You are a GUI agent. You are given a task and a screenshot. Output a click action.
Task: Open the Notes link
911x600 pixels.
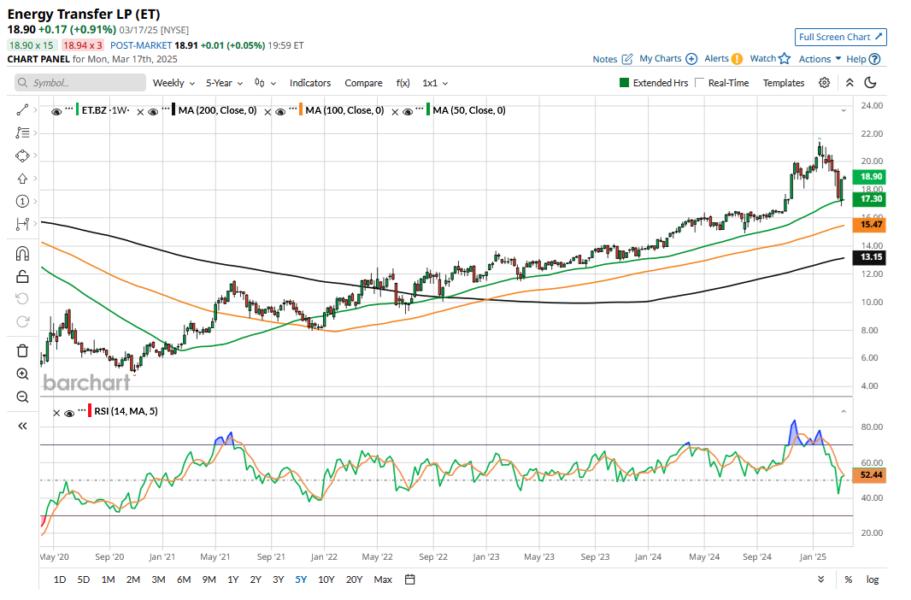click(x=612, y=59)
